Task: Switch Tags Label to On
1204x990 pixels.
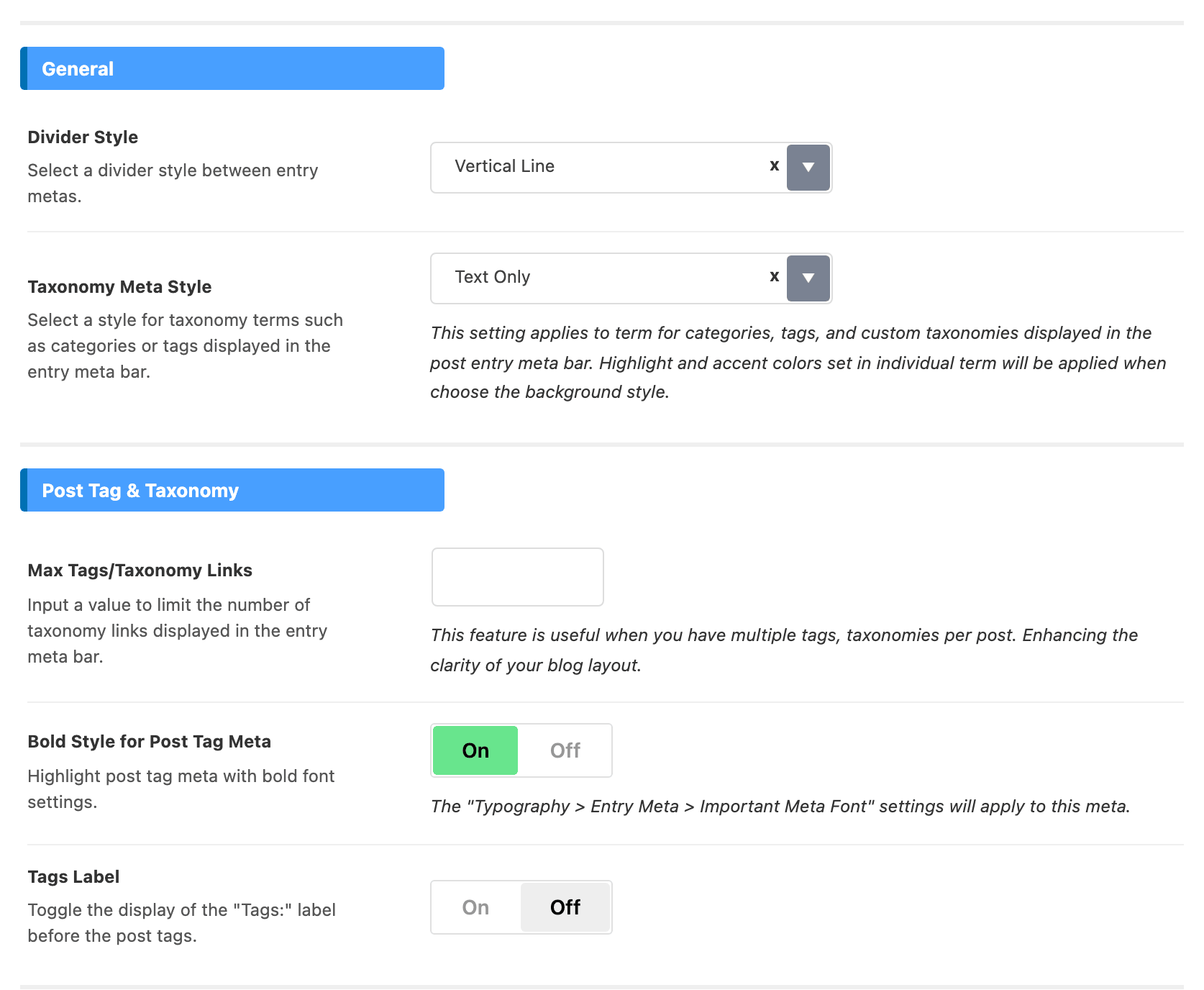Action: click(x=475, y=907)
